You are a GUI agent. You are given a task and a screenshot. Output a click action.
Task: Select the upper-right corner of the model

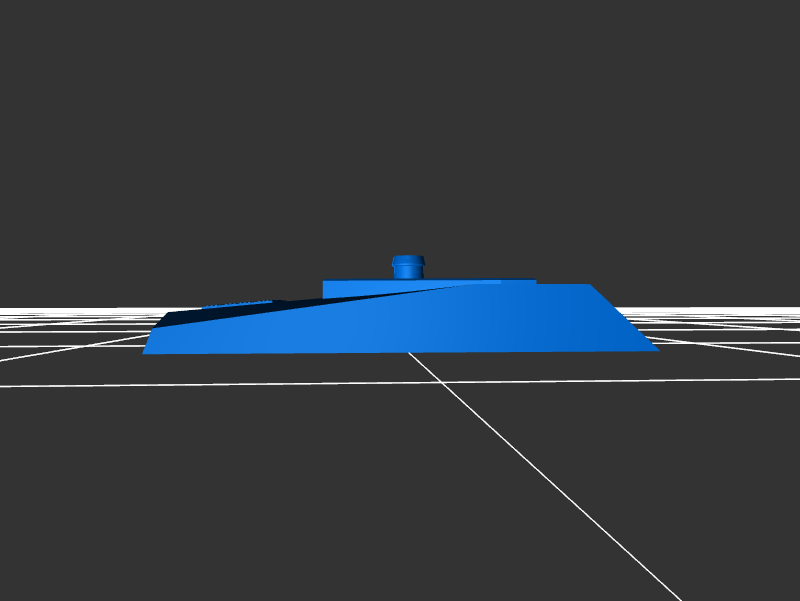588,285
